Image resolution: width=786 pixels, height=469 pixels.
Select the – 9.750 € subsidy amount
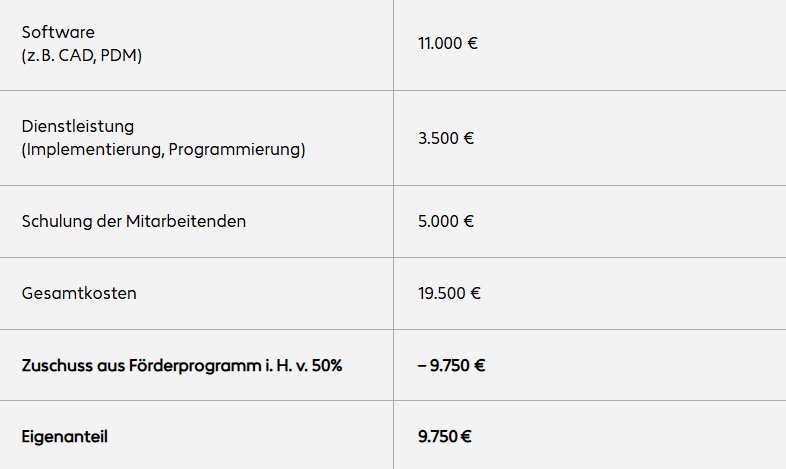pyautogui.click(x=452, y=366)
